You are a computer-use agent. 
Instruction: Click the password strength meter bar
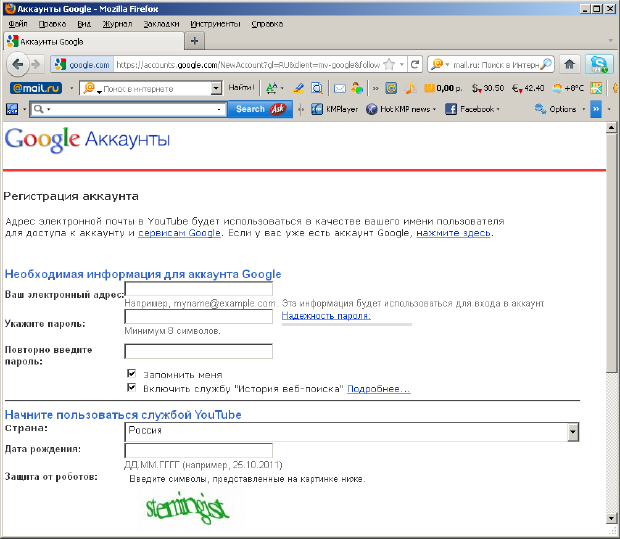coord(347,324)
